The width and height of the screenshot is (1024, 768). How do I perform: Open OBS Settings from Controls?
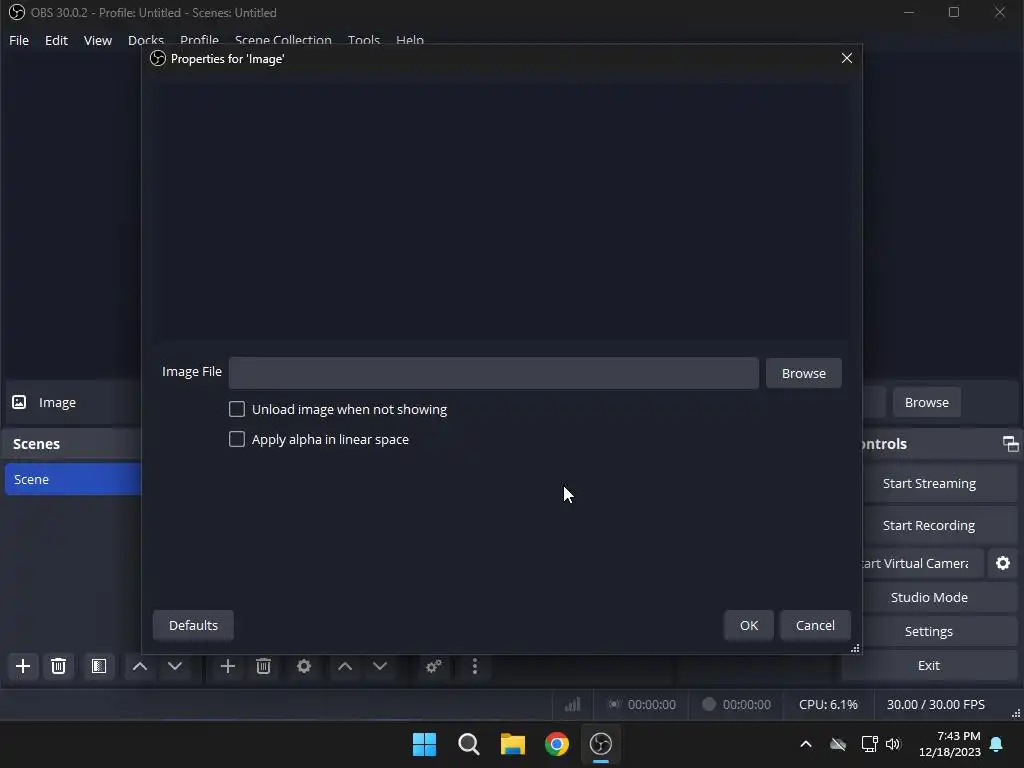940,631
